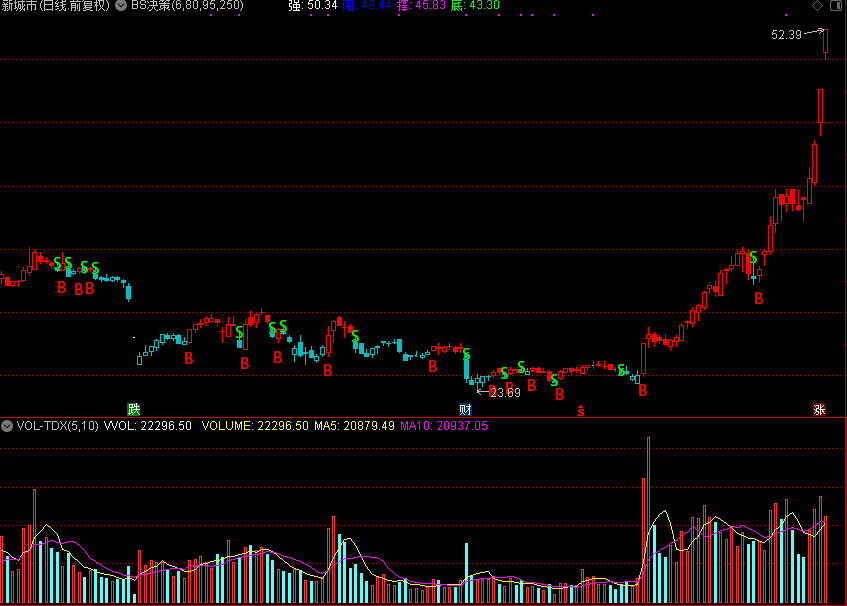Image resolution: width=847 pixels, height=606 pixels.
Task: Click the magenta 撑: 45.83 value
Action: tap(421, 5)
